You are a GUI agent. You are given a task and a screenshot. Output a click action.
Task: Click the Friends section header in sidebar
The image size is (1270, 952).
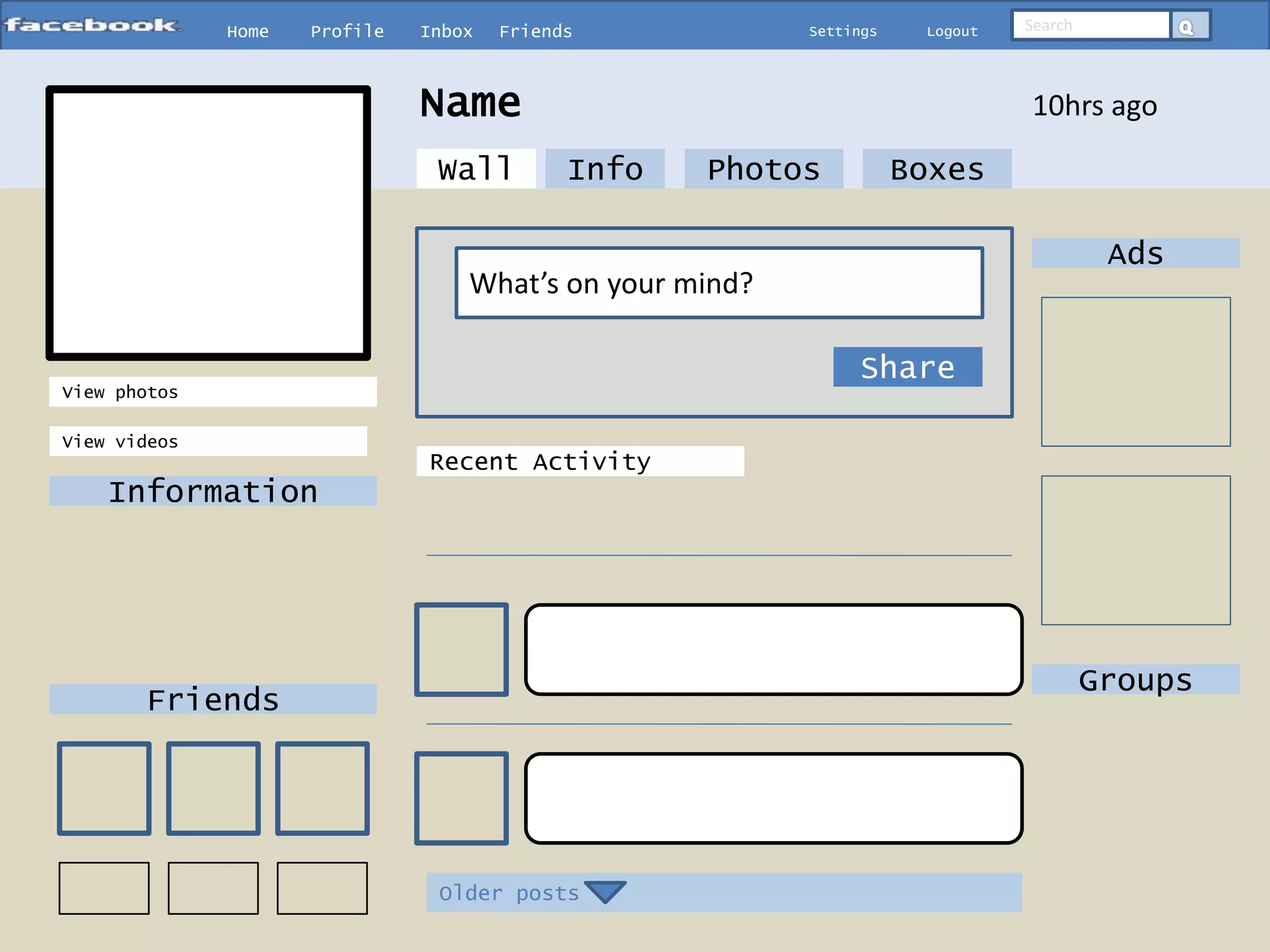coord(213,699)
